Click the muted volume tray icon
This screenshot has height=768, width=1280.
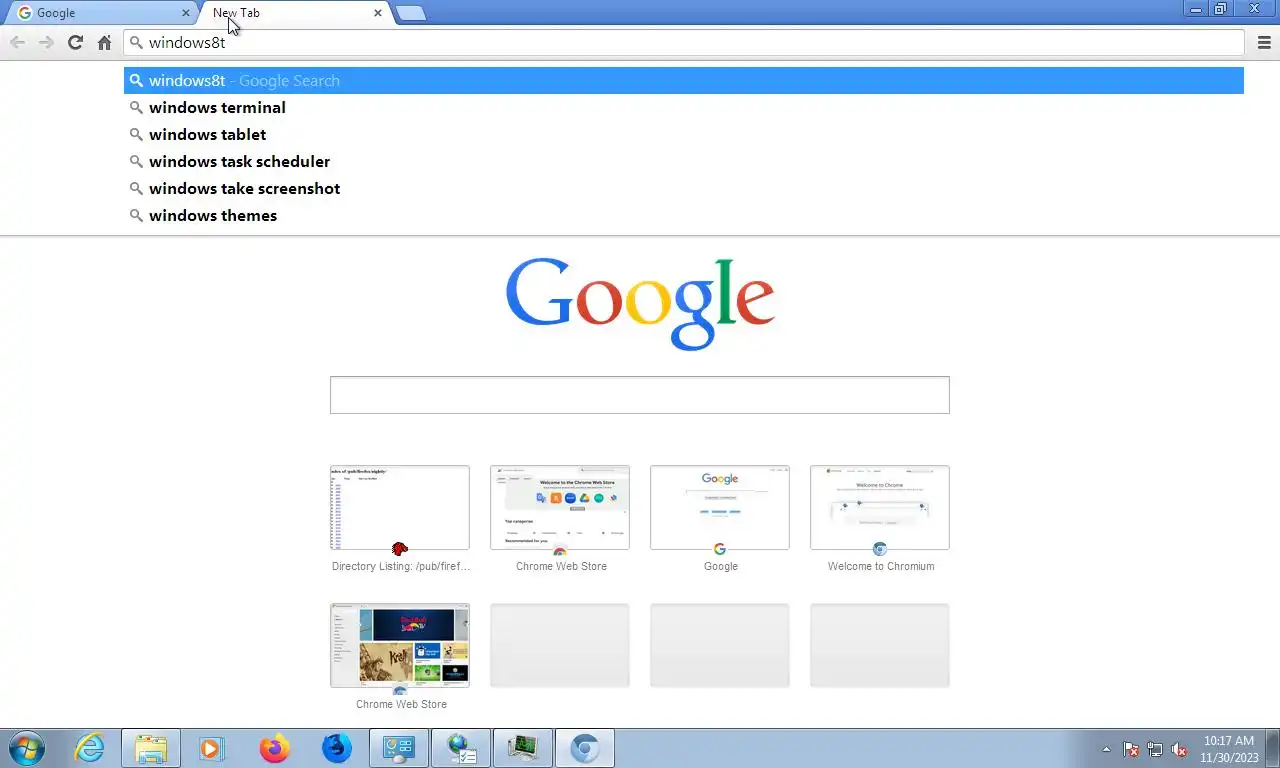[x=1179, y=749]
